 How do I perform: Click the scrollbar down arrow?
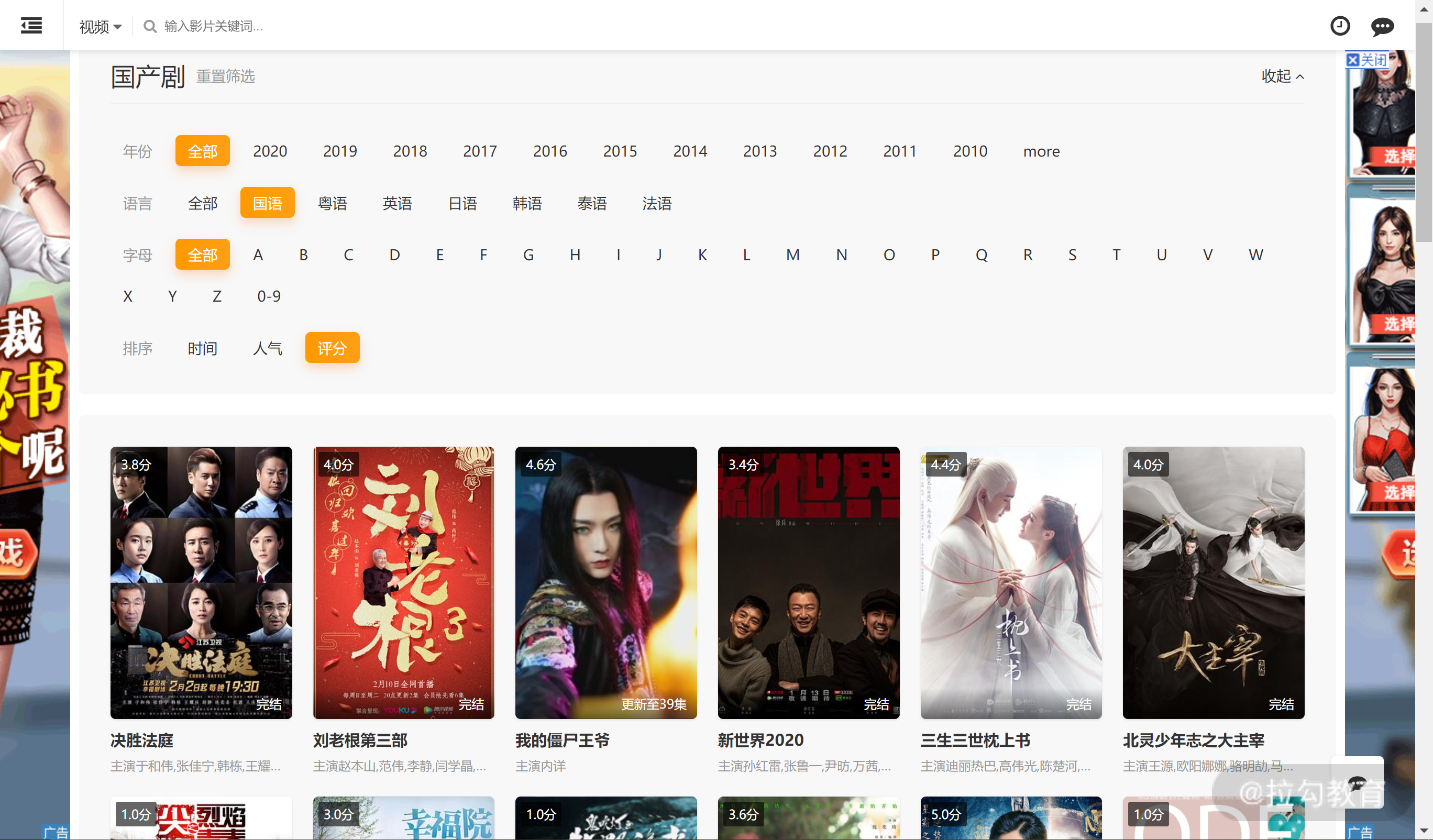click(1424, 831)
